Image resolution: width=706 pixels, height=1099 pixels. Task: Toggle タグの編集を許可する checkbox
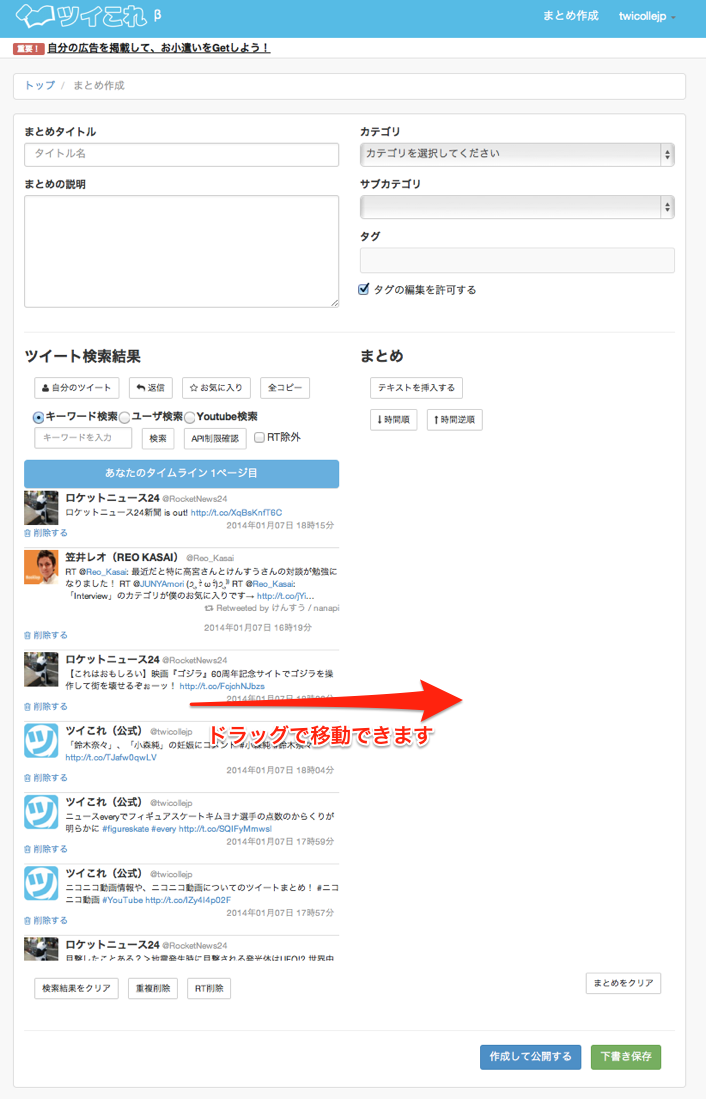pos(363,289)
